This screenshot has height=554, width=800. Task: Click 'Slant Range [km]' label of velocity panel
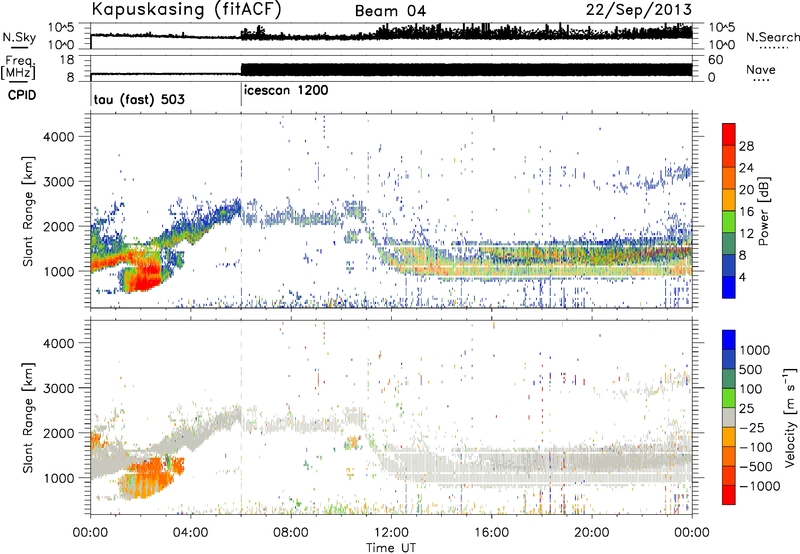28,417
